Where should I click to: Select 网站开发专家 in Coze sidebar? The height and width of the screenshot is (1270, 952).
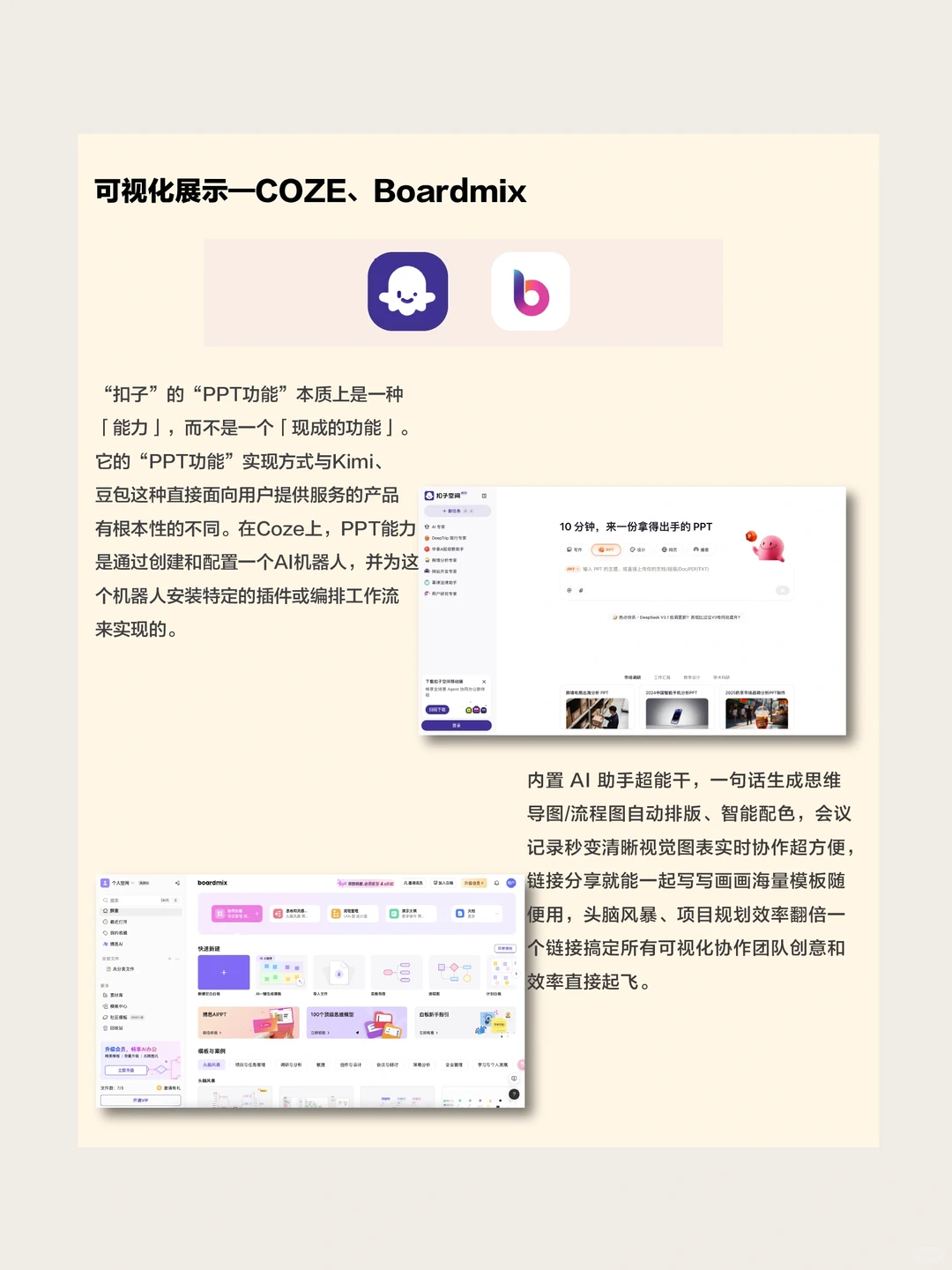[x=441, y=571]
